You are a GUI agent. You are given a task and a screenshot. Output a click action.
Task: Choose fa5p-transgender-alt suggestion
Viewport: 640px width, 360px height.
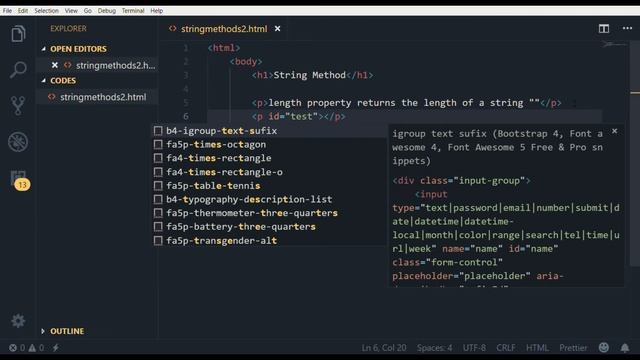(269, 240)
